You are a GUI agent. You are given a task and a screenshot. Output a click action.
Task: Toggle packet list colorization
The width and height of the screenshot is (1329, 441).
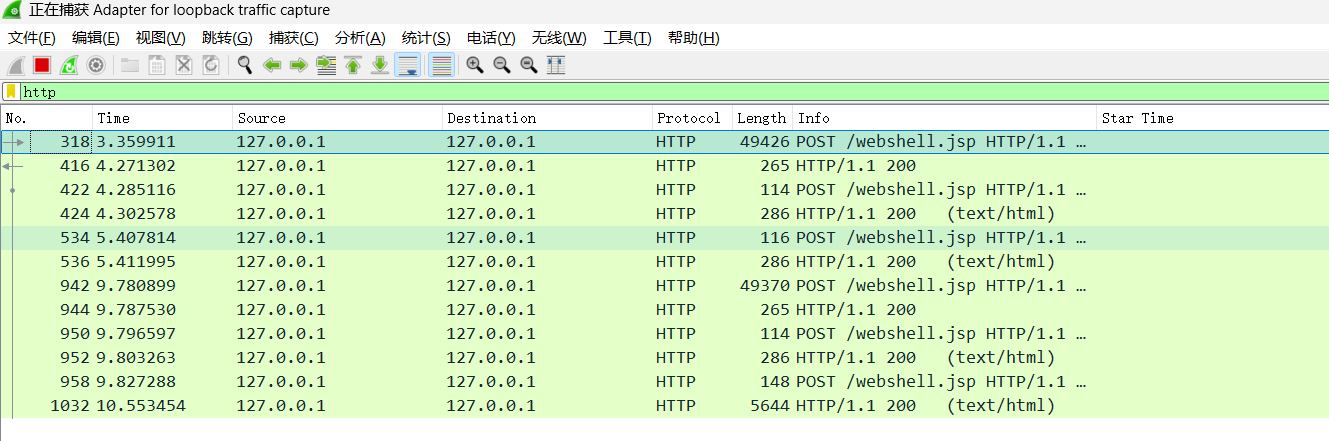coord(441,65)
